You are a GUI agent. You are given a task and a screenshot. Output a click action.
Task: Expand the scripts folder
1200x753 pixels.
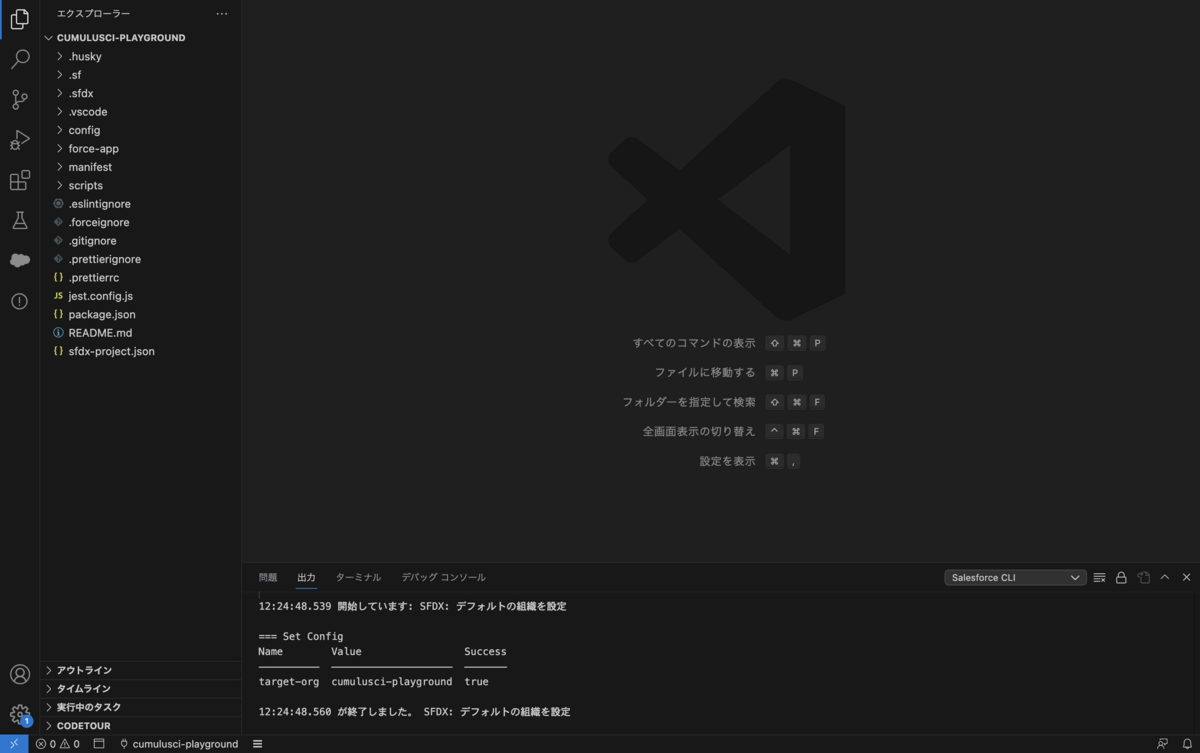86,186
